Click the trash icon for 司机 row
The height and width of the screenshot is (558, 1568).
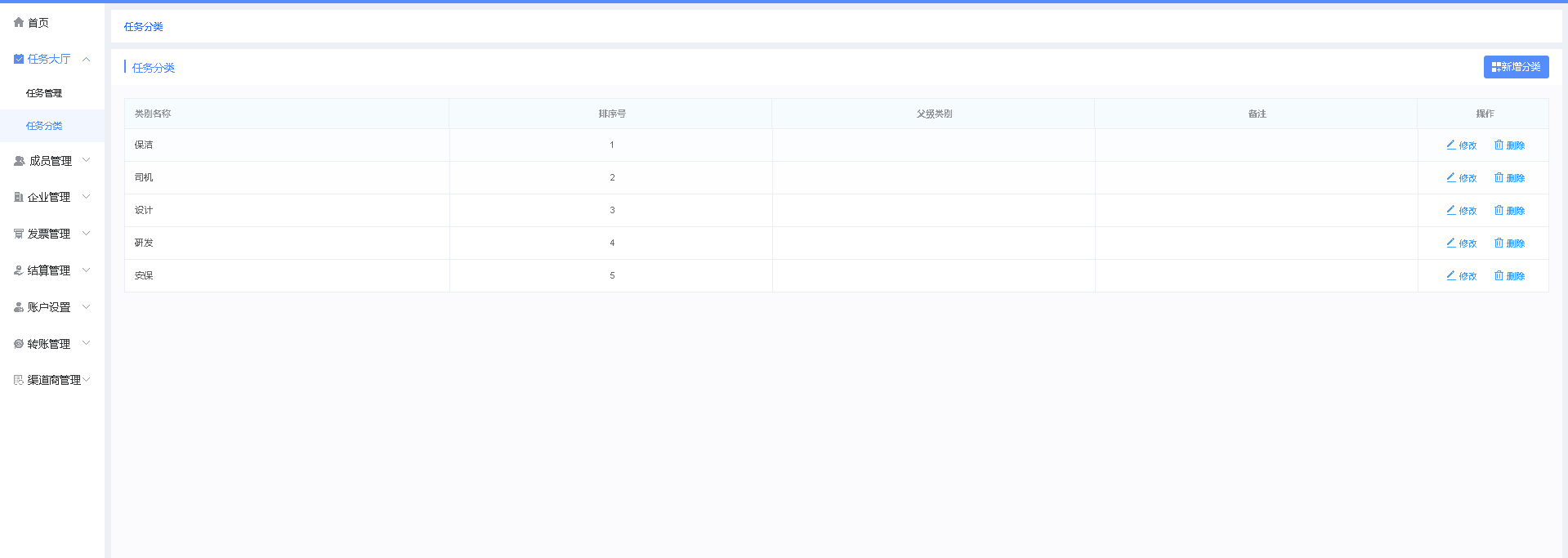(1499, 177)
